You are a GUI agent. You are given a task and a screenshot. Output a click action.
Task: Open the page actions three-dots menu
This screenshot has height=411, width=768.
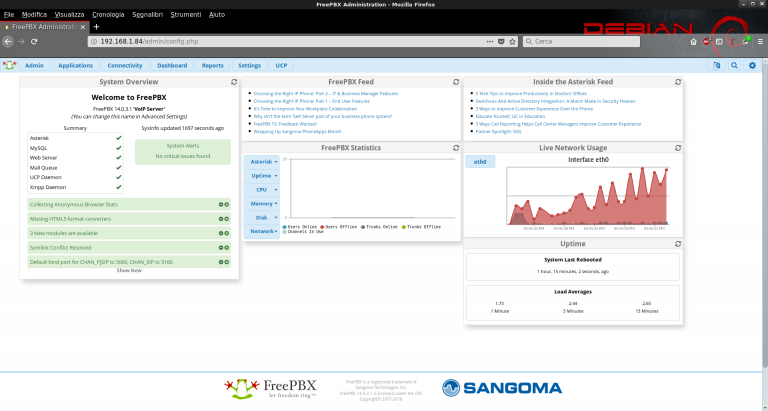click(490, 42)
